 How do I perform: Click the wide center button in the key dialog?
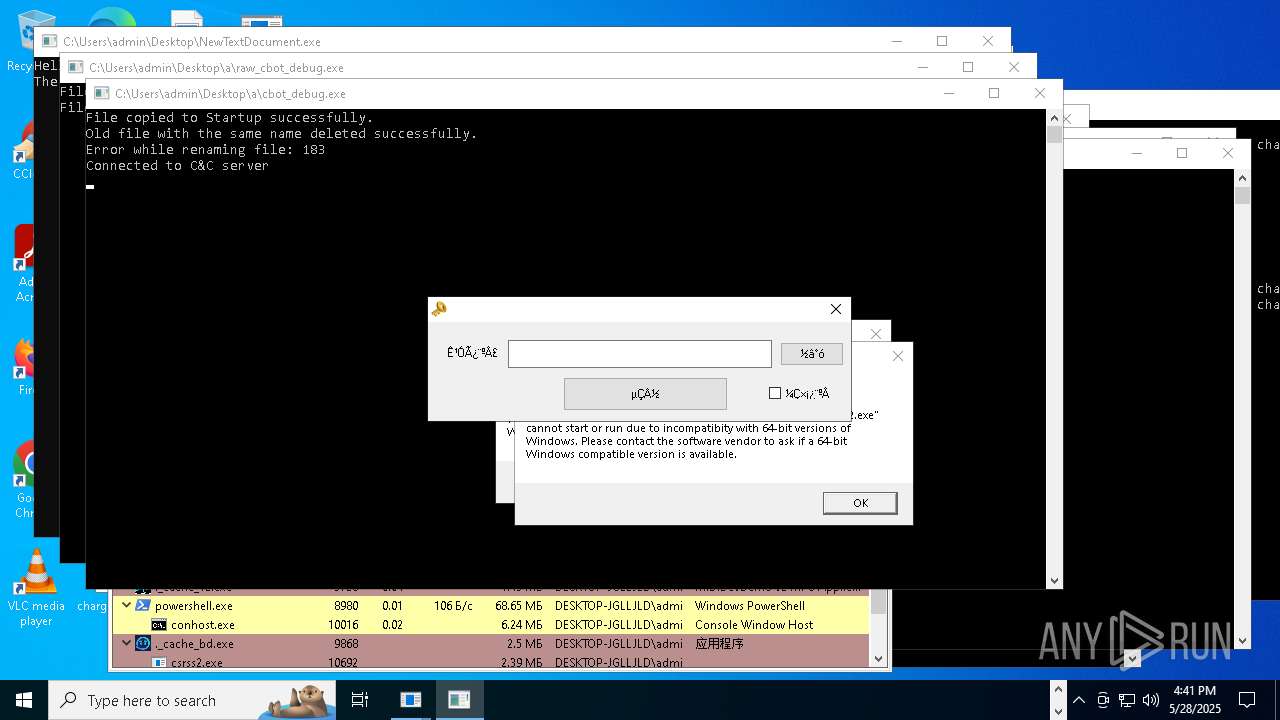(x=645, y=394)
